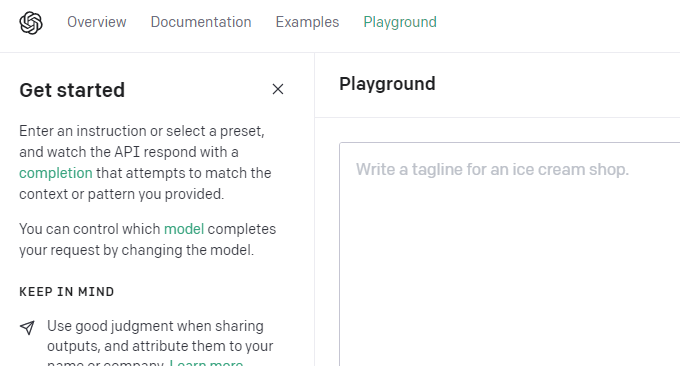Select the Playground tab in the navigation
This screenshot has height=366, width=680.
[400, 22]
